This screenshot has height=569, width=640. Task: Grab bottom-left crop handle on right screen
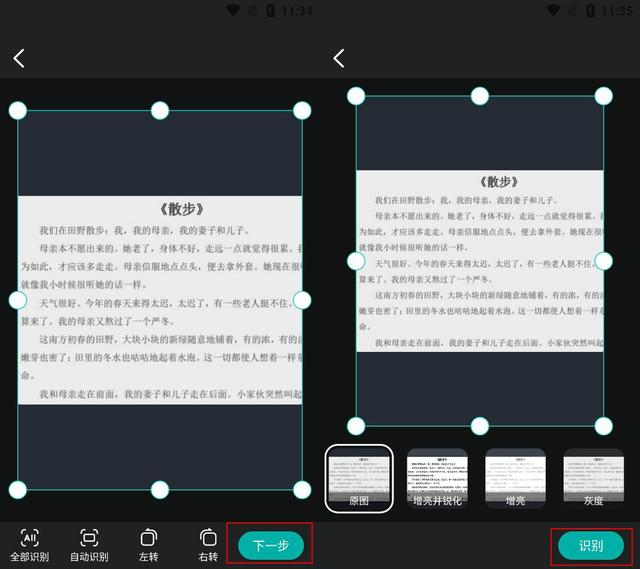coord(356,426)
